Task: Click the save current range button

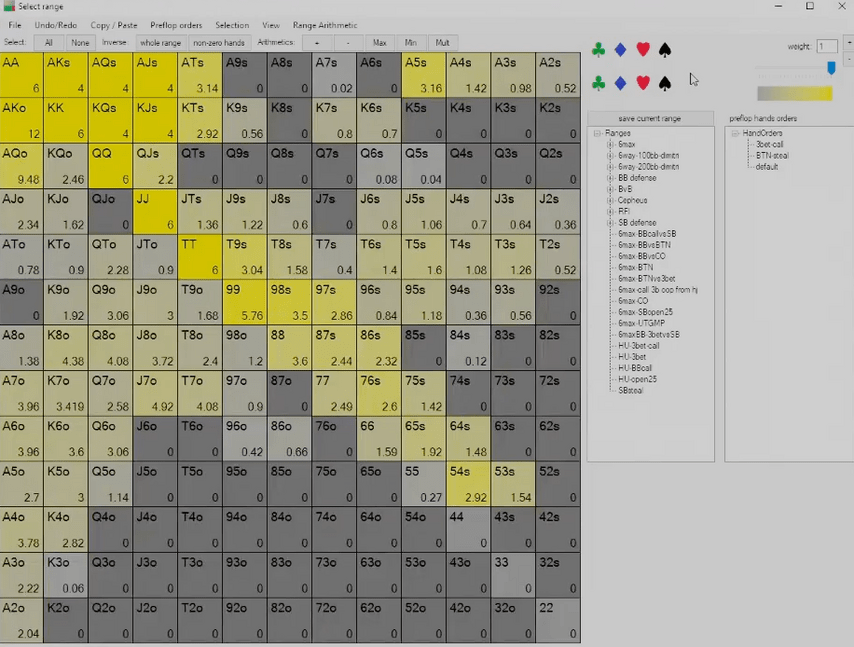Action: tap(650, 118)
